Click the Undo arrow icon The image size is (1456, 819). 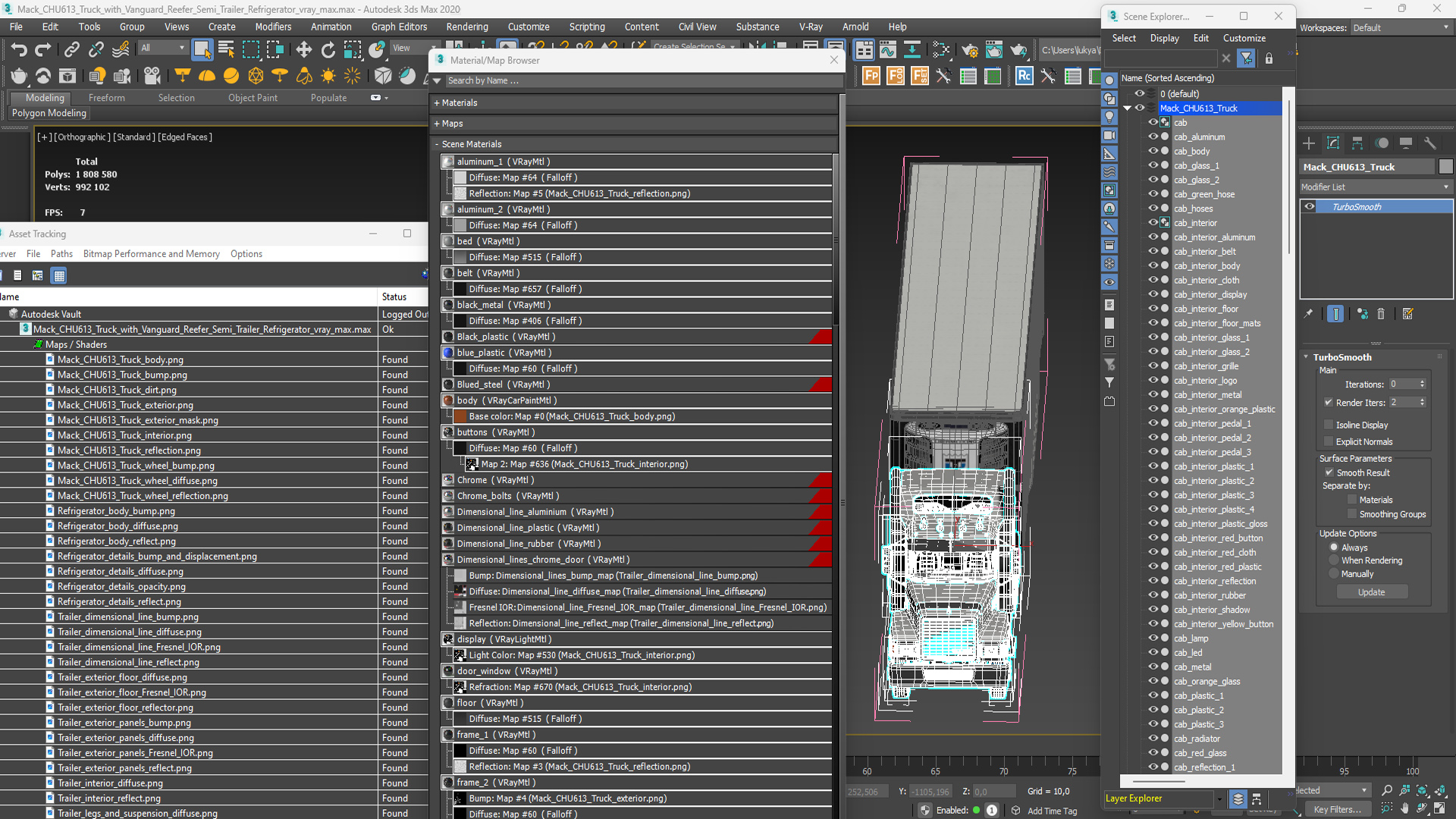coord(19,50)
